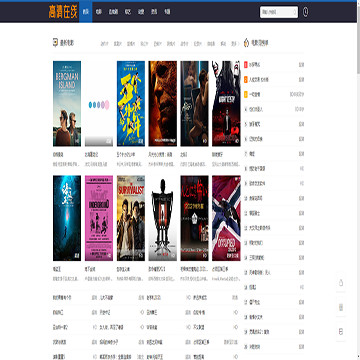Open the Survivalist movie poster
This screenshot has width=360, height=360.
tap(131, 218)
